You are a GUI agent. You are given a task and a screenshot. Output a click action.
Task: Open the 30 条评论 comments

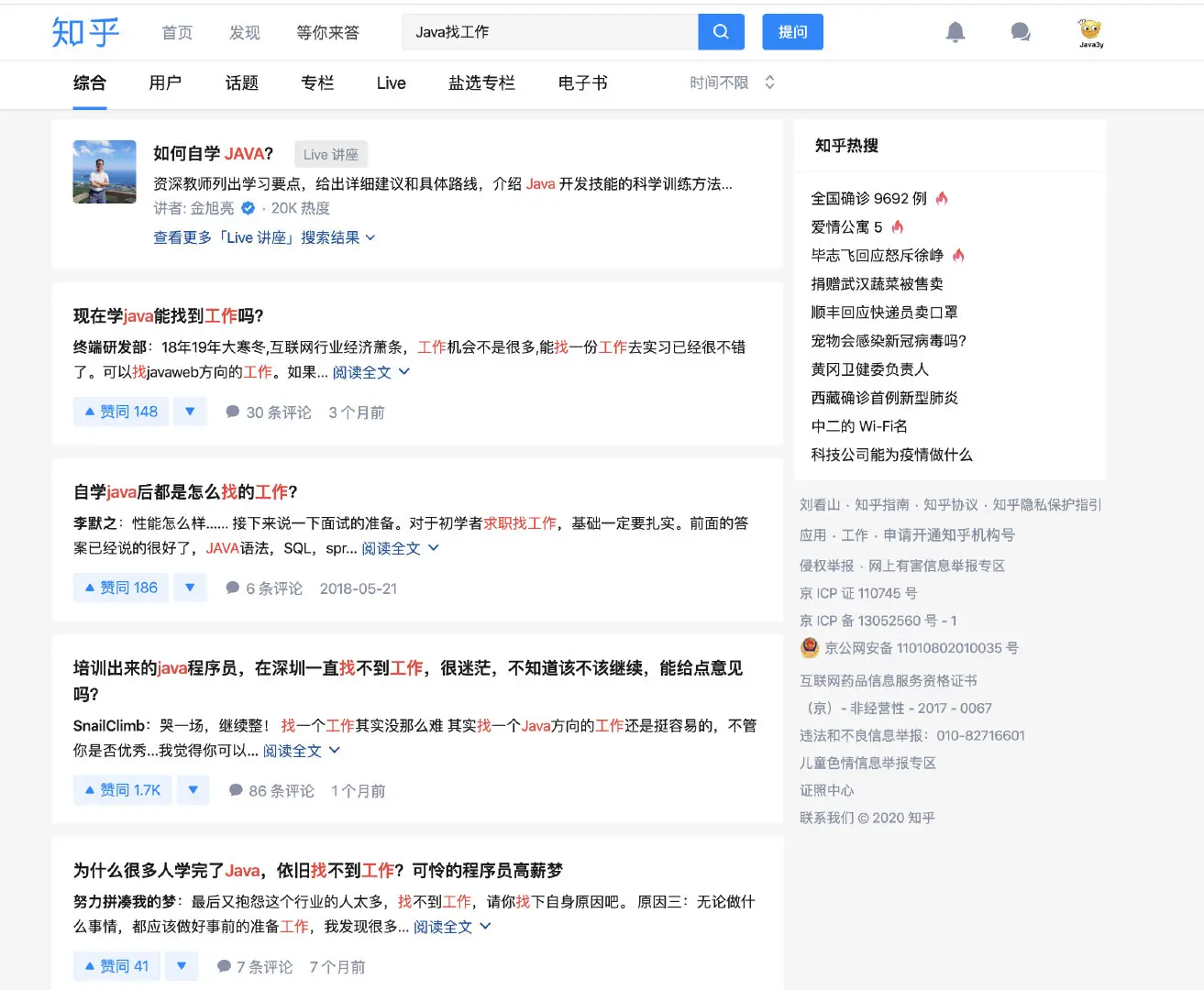(269, 412)
